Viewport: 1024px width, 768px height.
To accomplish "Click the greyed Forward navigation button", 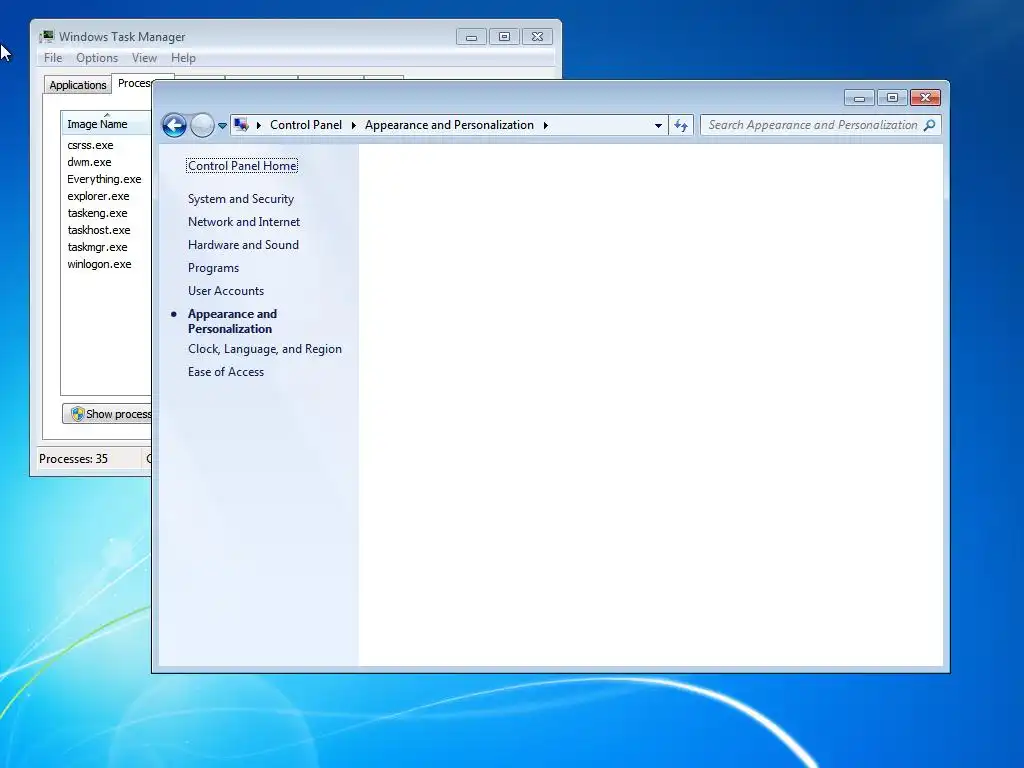I will (x=202, y=125).
